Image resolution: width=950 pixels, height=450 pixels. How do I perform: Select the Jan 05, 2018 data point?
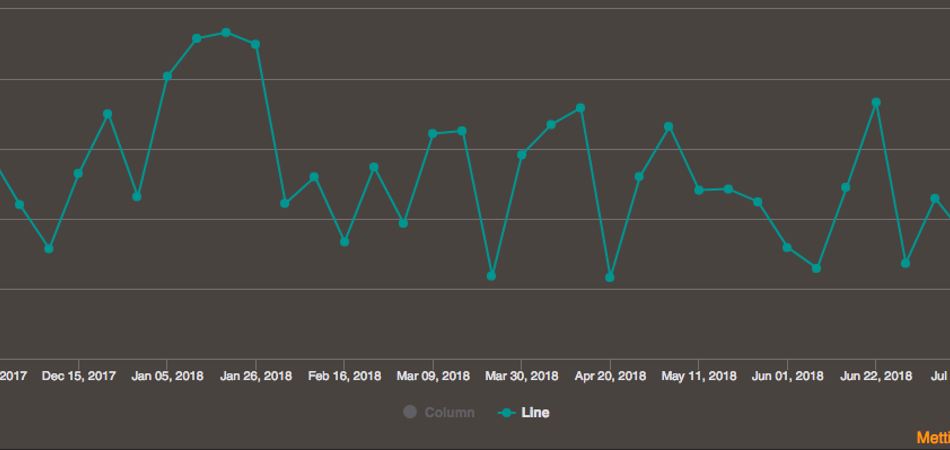tap(167, 76)
